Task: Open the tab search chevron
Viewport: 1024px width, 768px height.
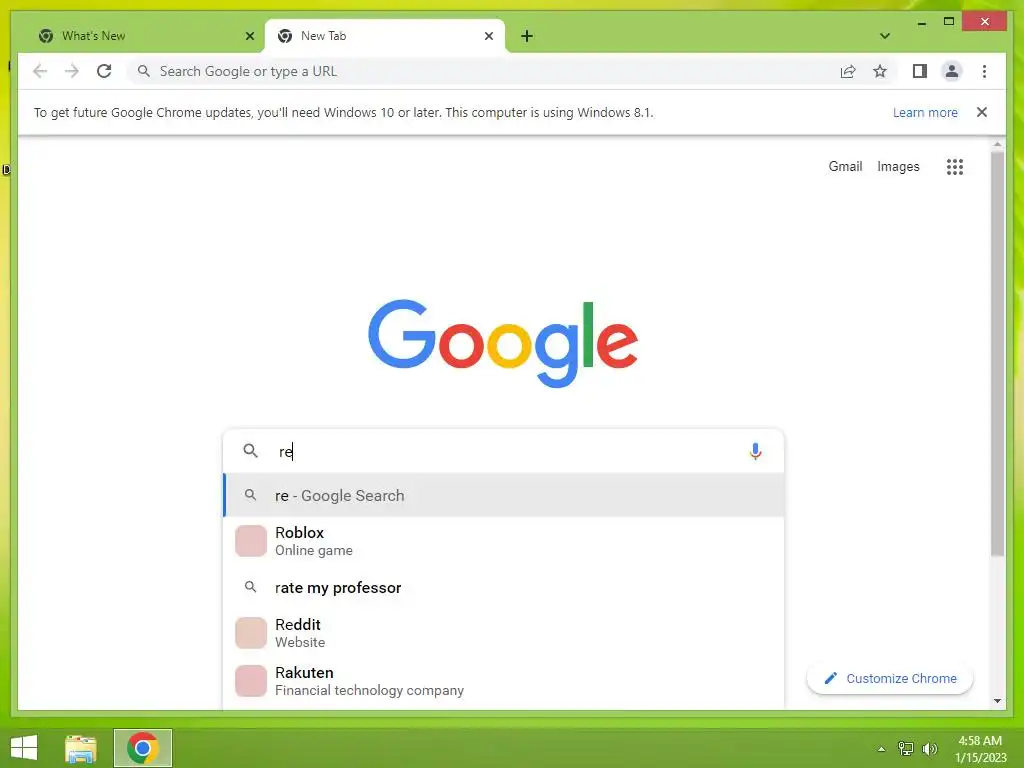Action: (x=884, y=36)
